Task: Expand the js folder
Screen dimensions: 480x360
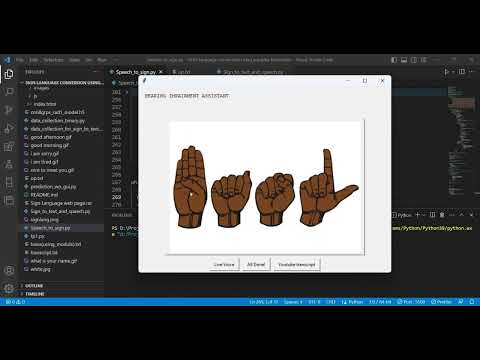Action: [x=35, y=96]
